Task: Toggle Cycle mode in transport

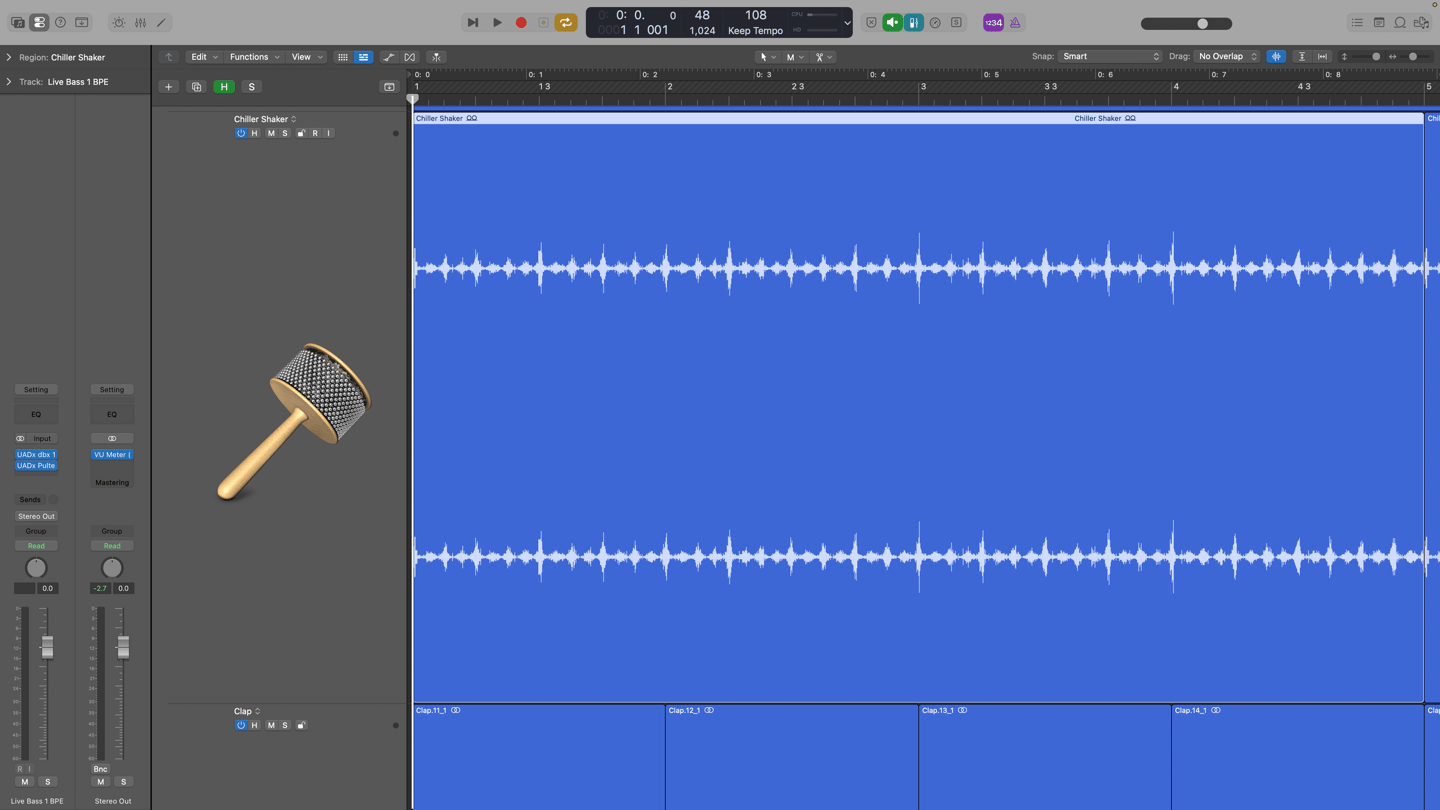Action: click(x=565, y=22)
